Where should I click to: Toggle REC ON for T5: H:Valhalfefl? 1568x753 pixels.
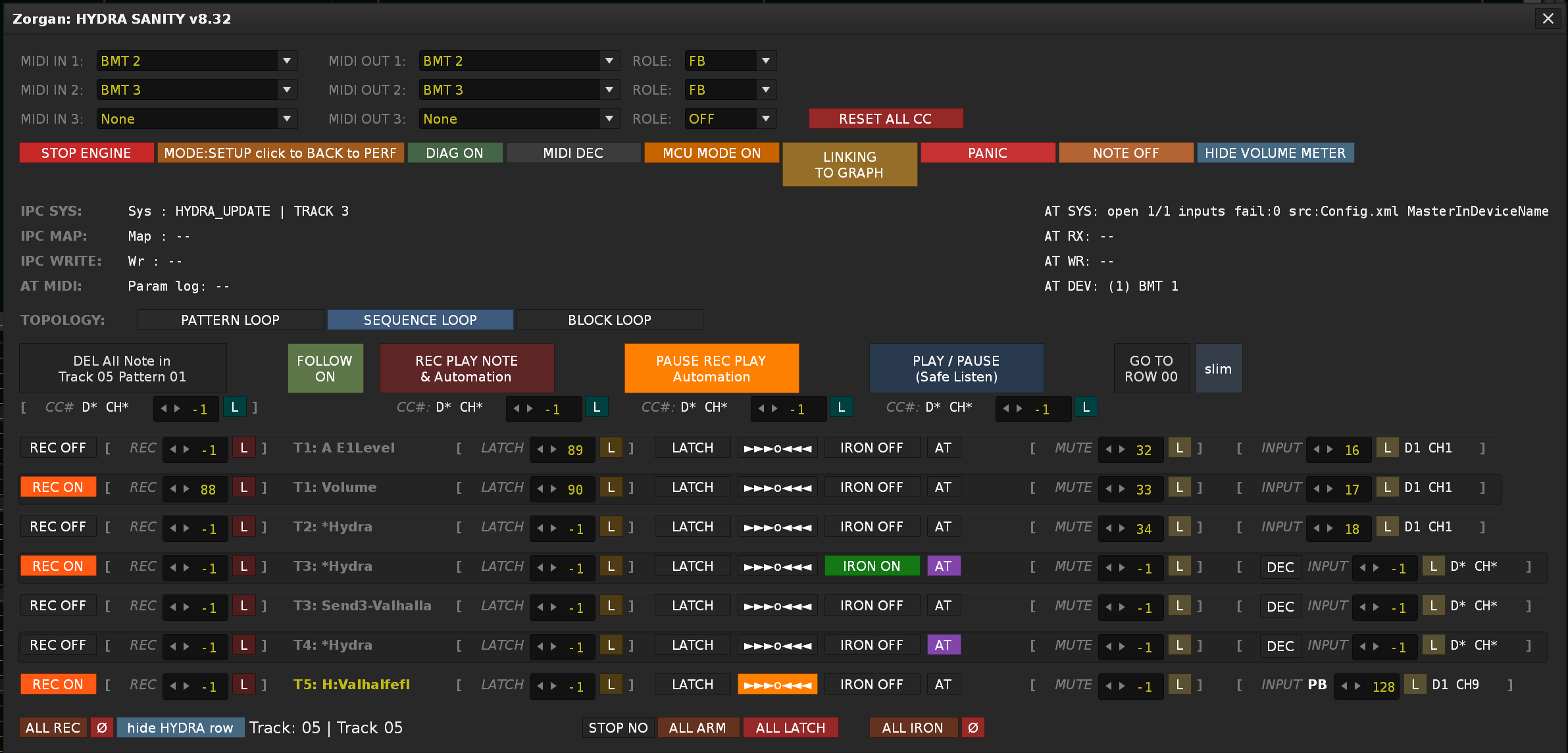coord(58,685)
